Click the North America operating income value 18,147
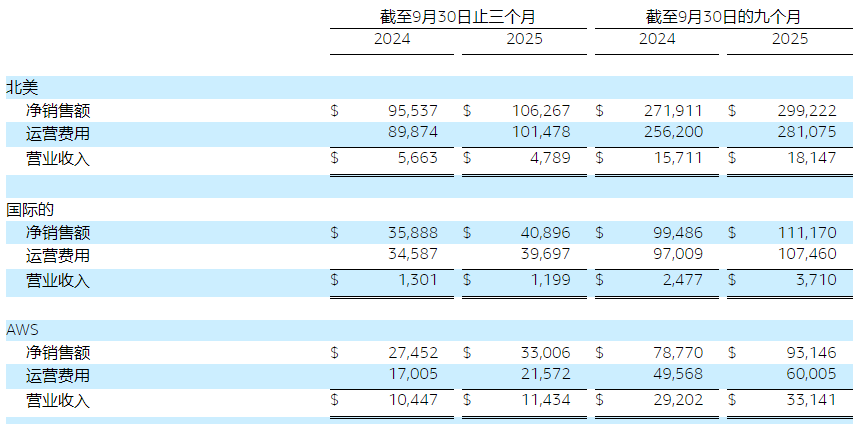Viewport: 862px width, 424px height. click(806, 158)
